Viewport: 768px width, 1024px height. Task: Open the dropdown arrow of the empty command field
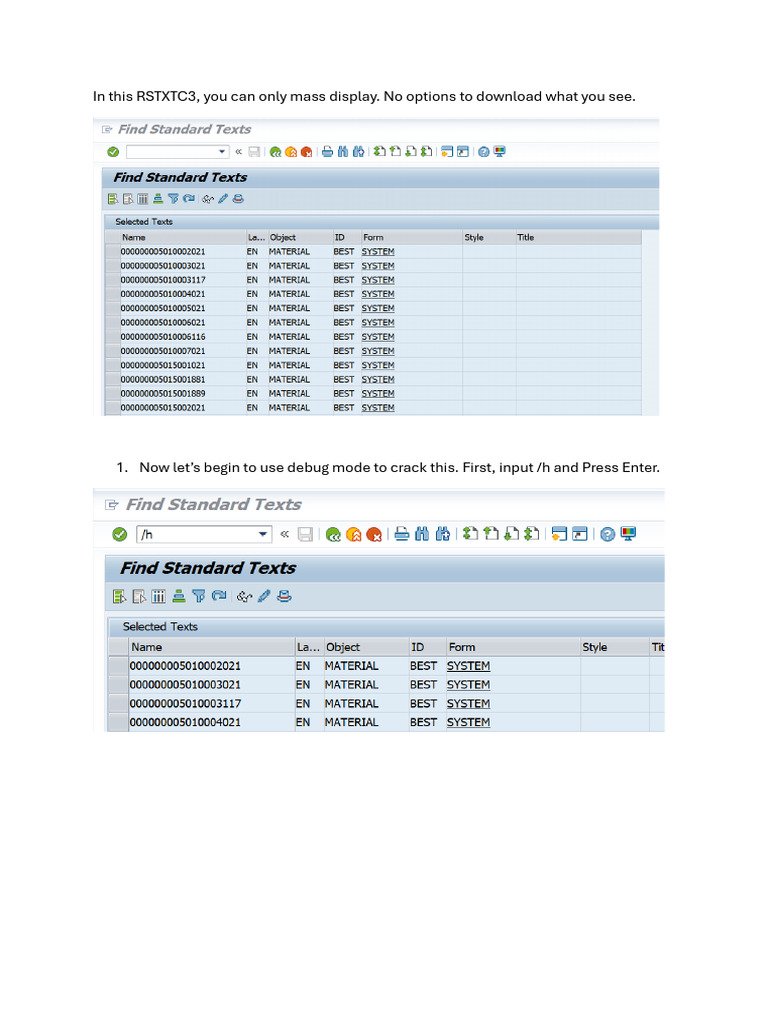click(222, 152)
